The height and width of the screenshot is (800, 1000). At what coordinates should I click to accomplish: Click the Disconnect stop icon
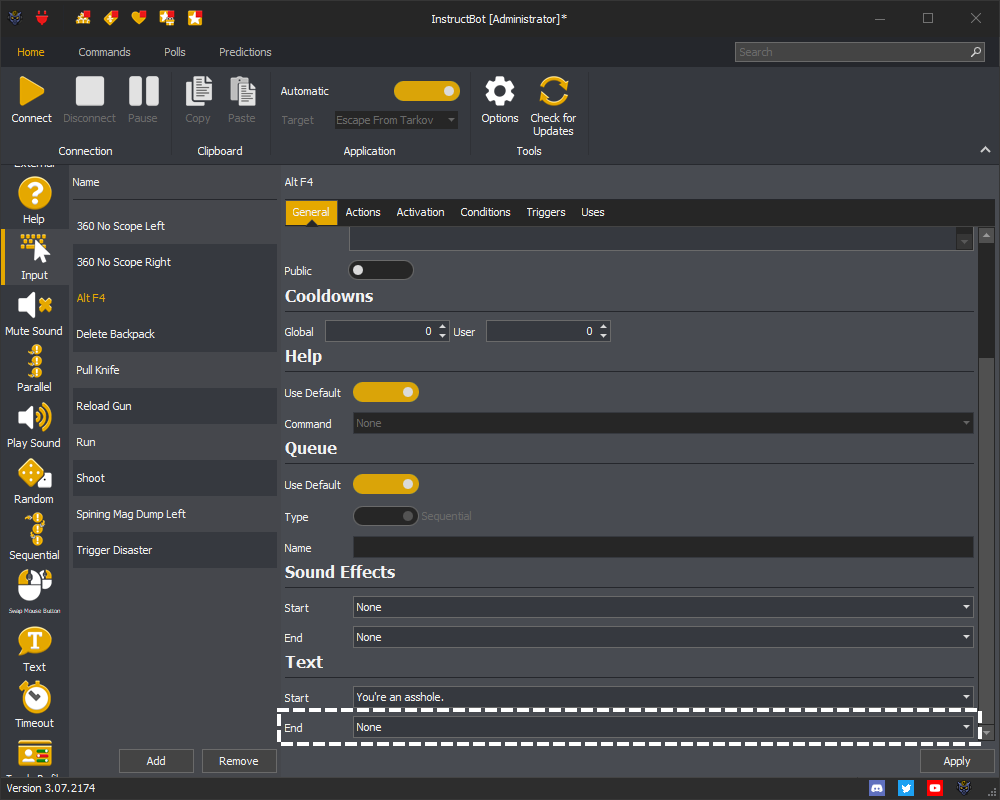tap(89, 91)
